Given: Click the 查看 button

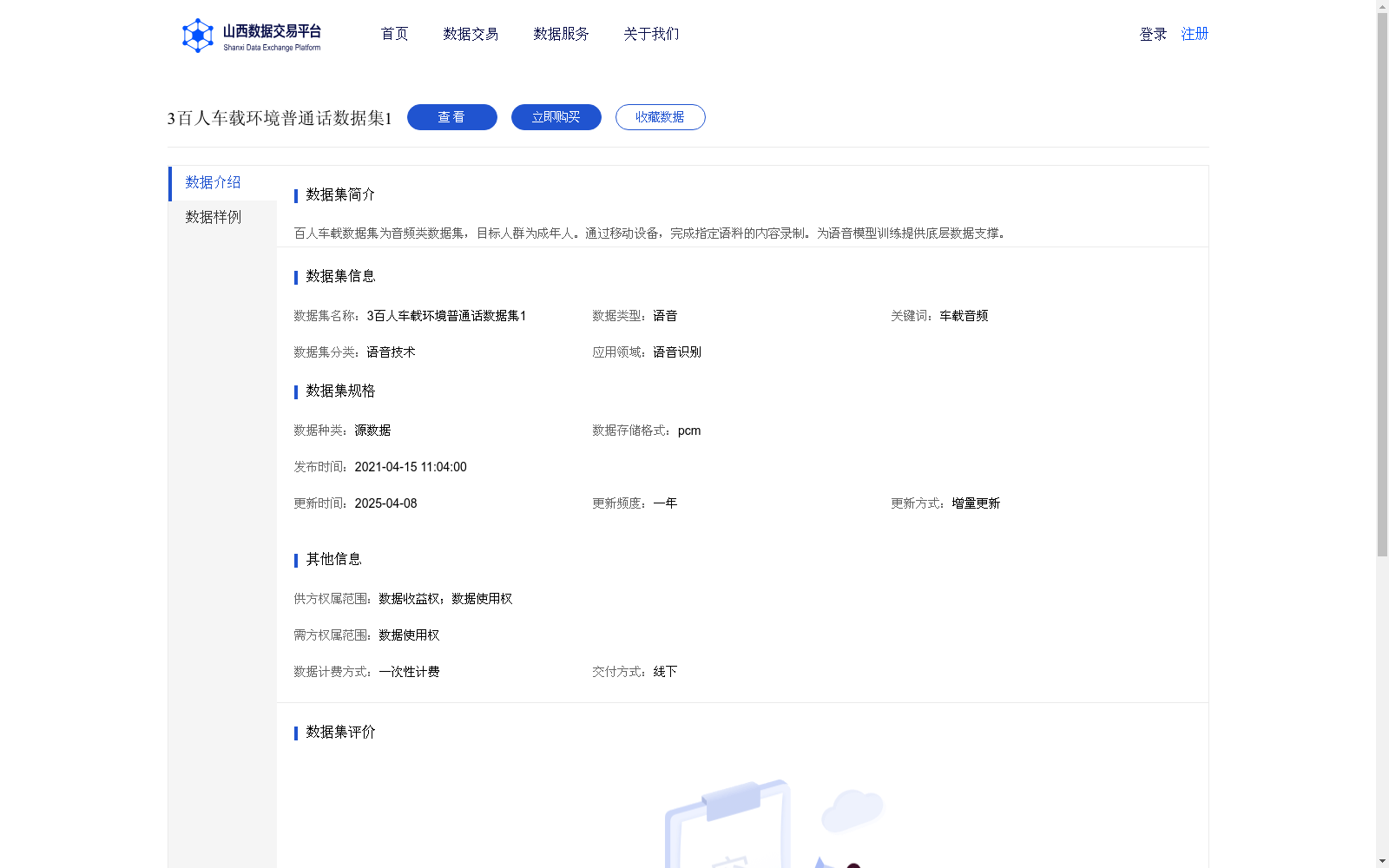Looking at the screenshot, I should pyautogui.click(x=452, y=117).
